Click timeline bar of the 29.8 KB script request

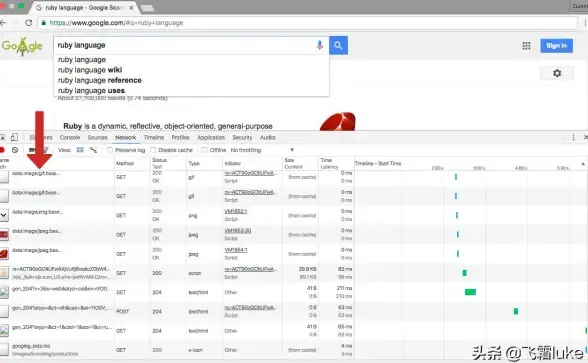(x=465, y=273)
